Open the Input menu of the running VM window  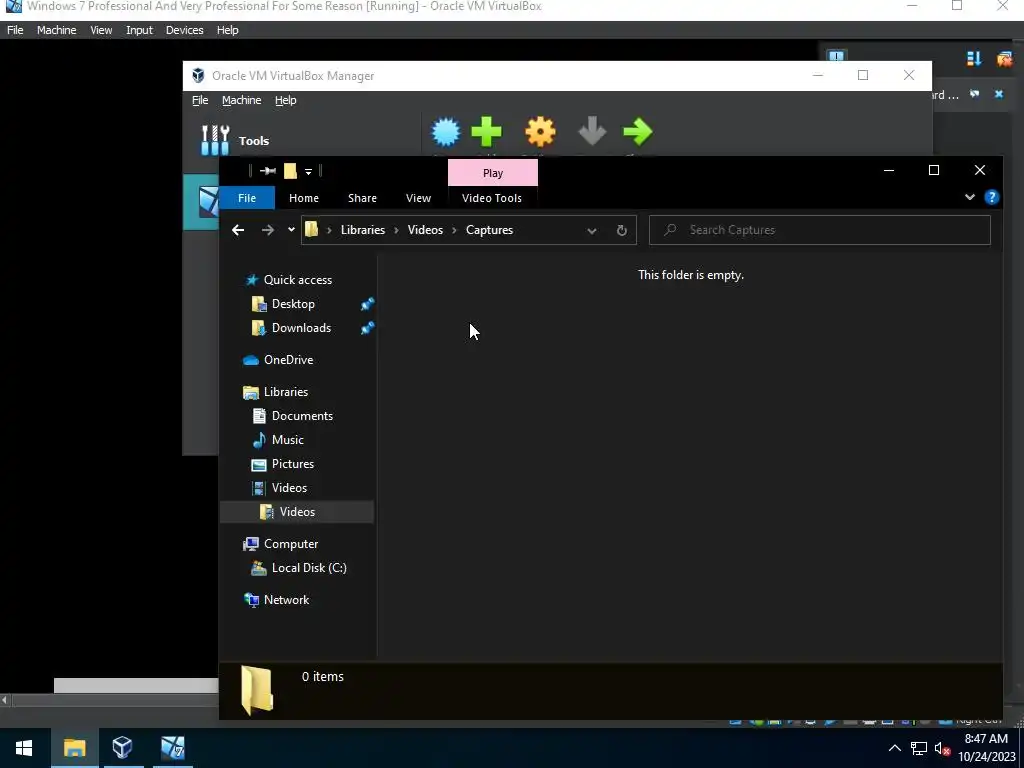tap(139, 30)
